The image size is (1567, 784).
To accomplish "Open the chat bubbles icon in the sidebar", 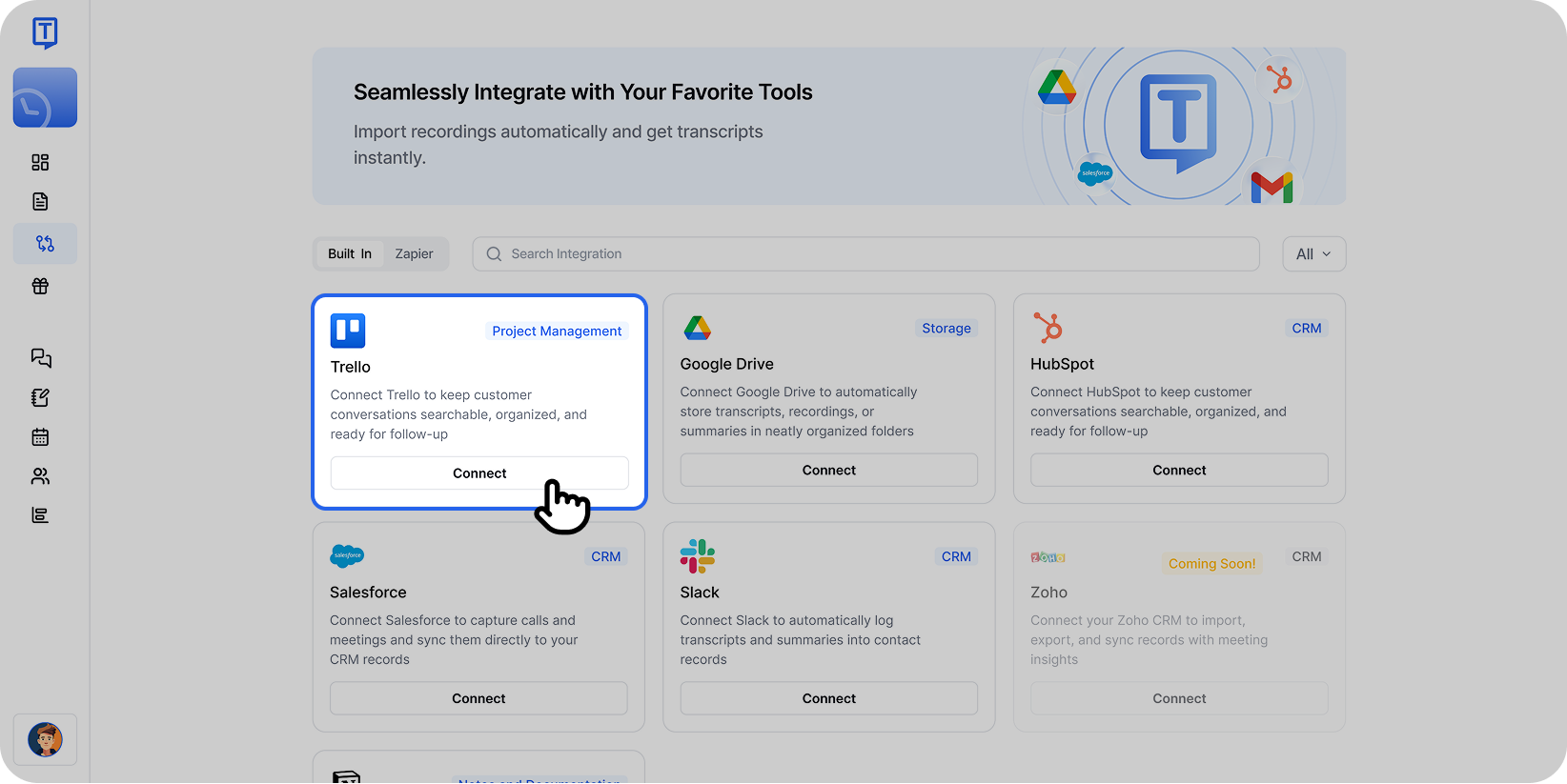I will 41,358.
